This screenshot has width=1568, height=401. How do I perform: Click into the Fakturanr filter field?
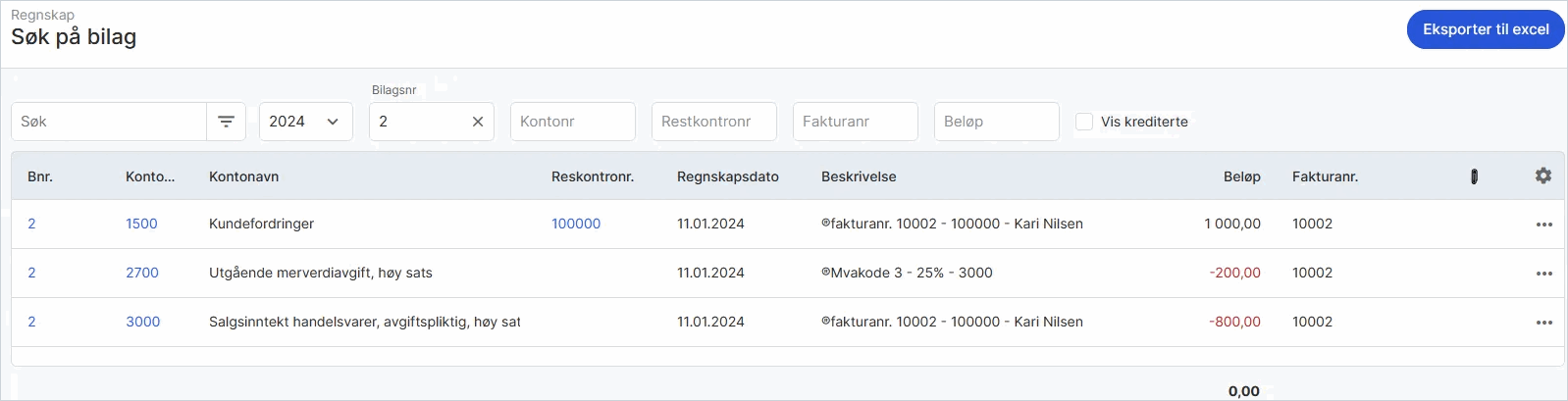pos(856,122)
